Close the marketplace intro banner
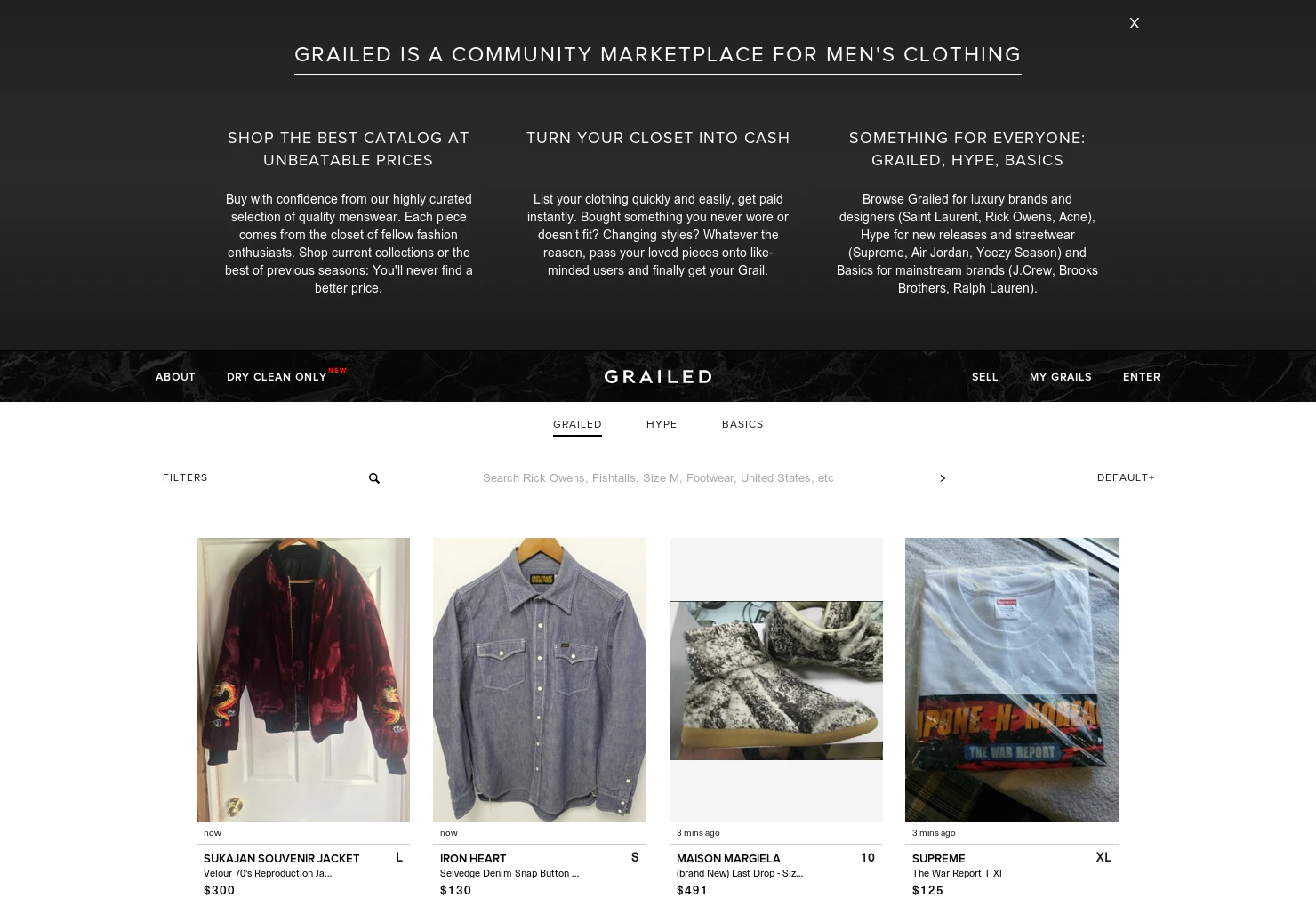This screenshot has width=1316, height=922. click(1134, 23)
